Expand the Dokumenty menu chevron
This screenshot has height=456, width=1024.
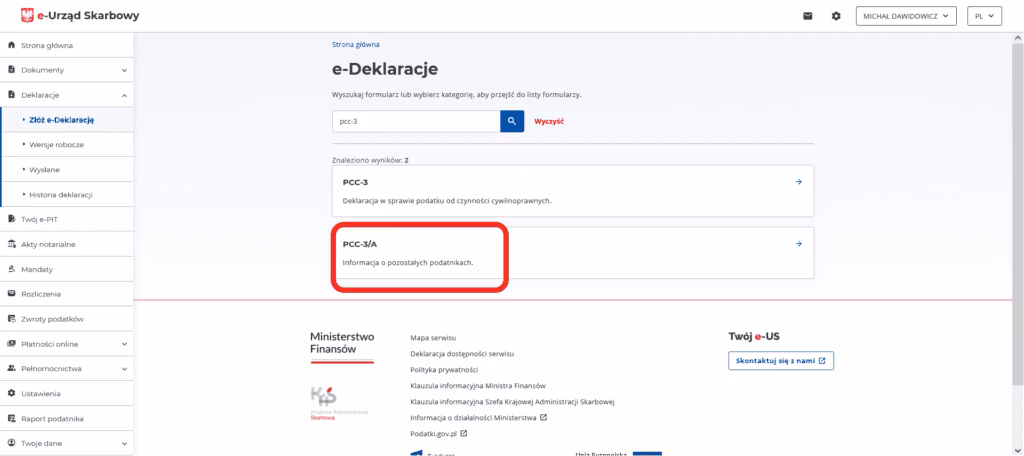tap(124, 70)
